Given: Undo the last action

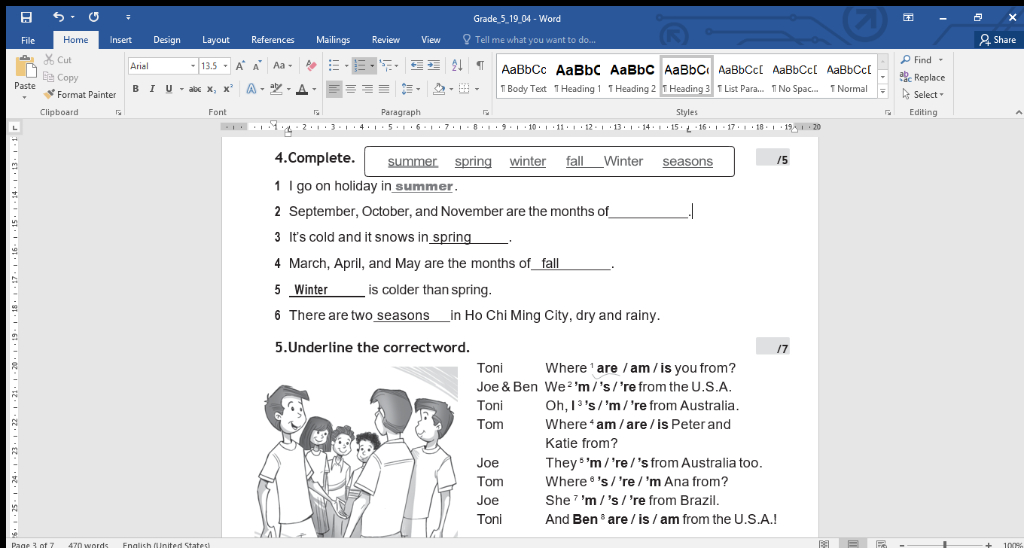Looking at the screenshot, I should (x=59, y=18).
